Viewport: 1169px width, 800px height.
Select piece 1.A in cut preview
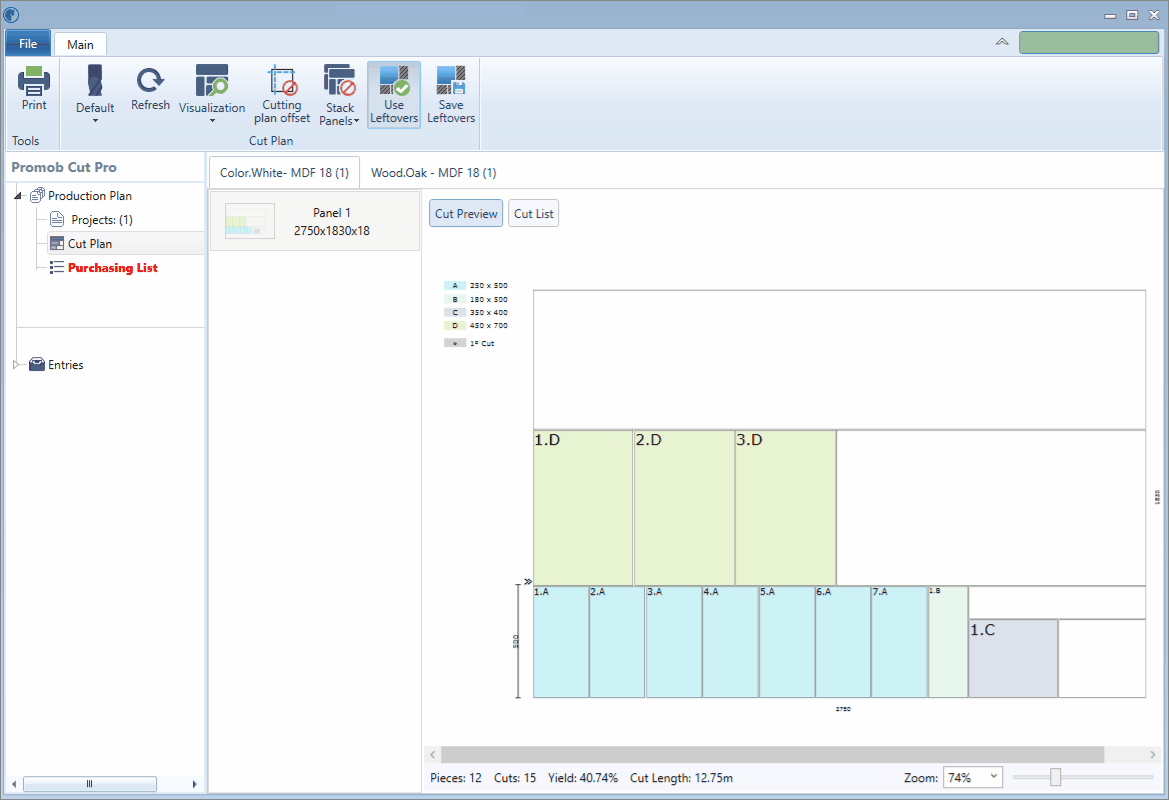[561, 642]
